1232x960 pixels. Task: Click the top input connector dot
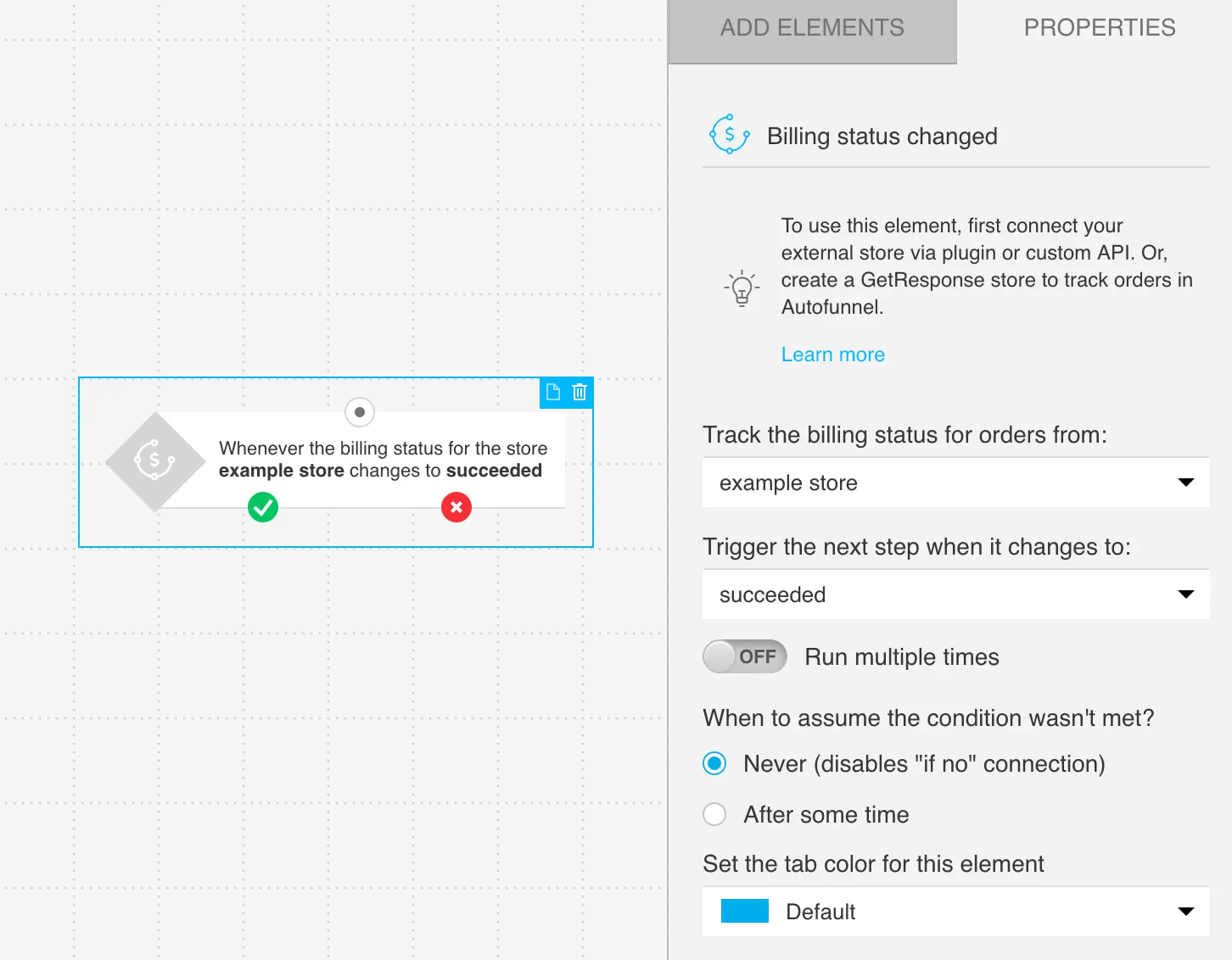click(x=360, y=412)
